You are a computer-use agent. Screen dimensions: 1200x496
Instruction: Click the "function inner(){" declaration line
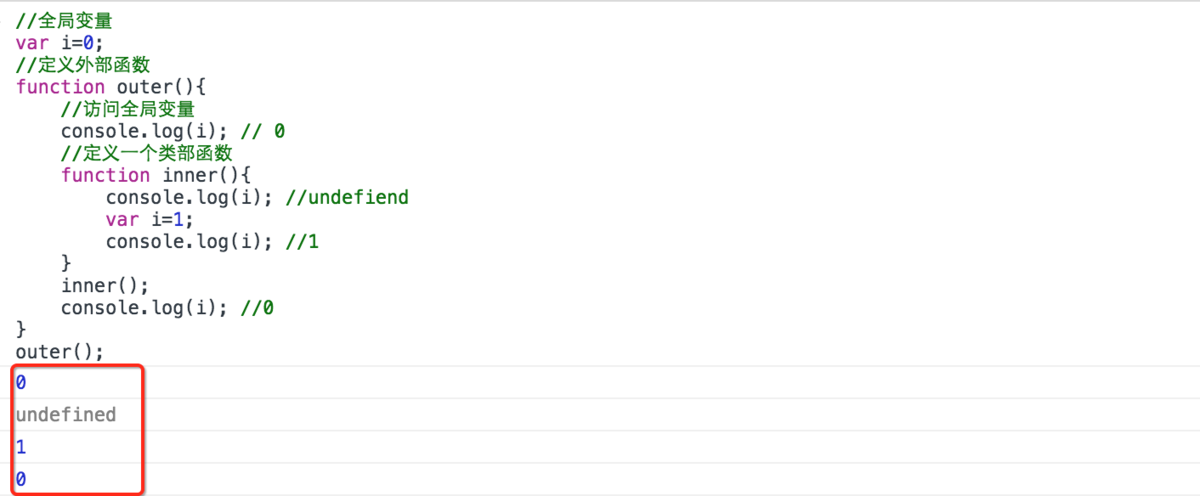[155, 175]
